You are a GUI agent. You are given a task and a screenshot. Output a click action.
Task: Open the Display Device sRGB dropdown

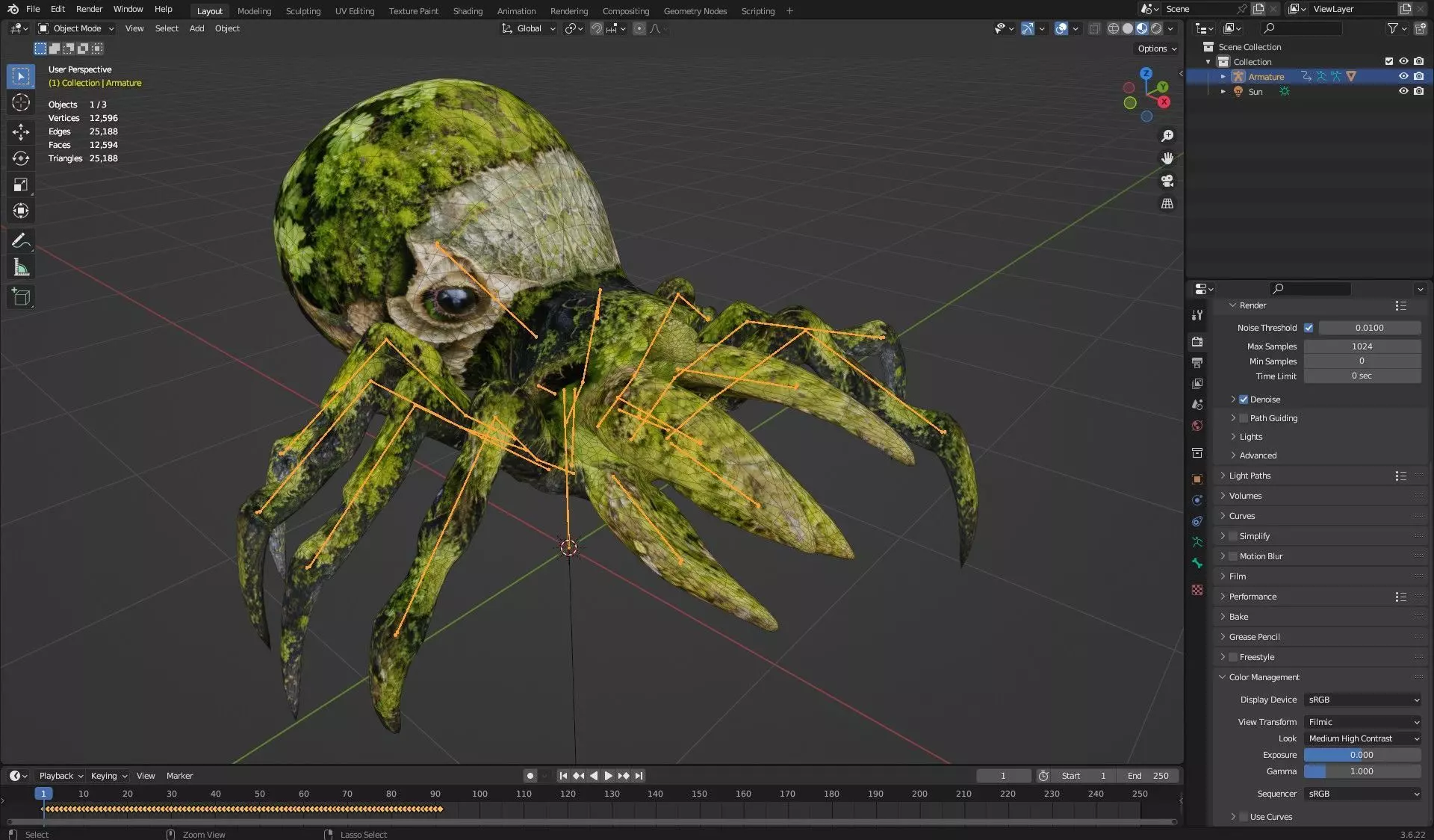pos(1362,700)
